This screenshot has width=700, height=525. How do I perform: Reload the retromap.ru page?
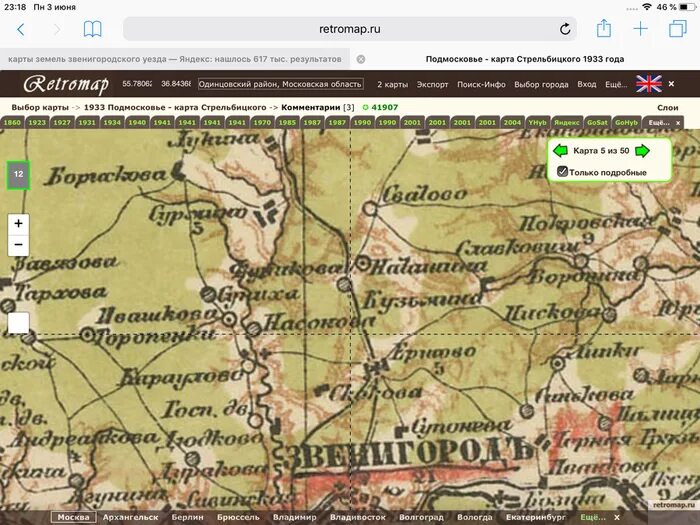(x=565, y=29)
